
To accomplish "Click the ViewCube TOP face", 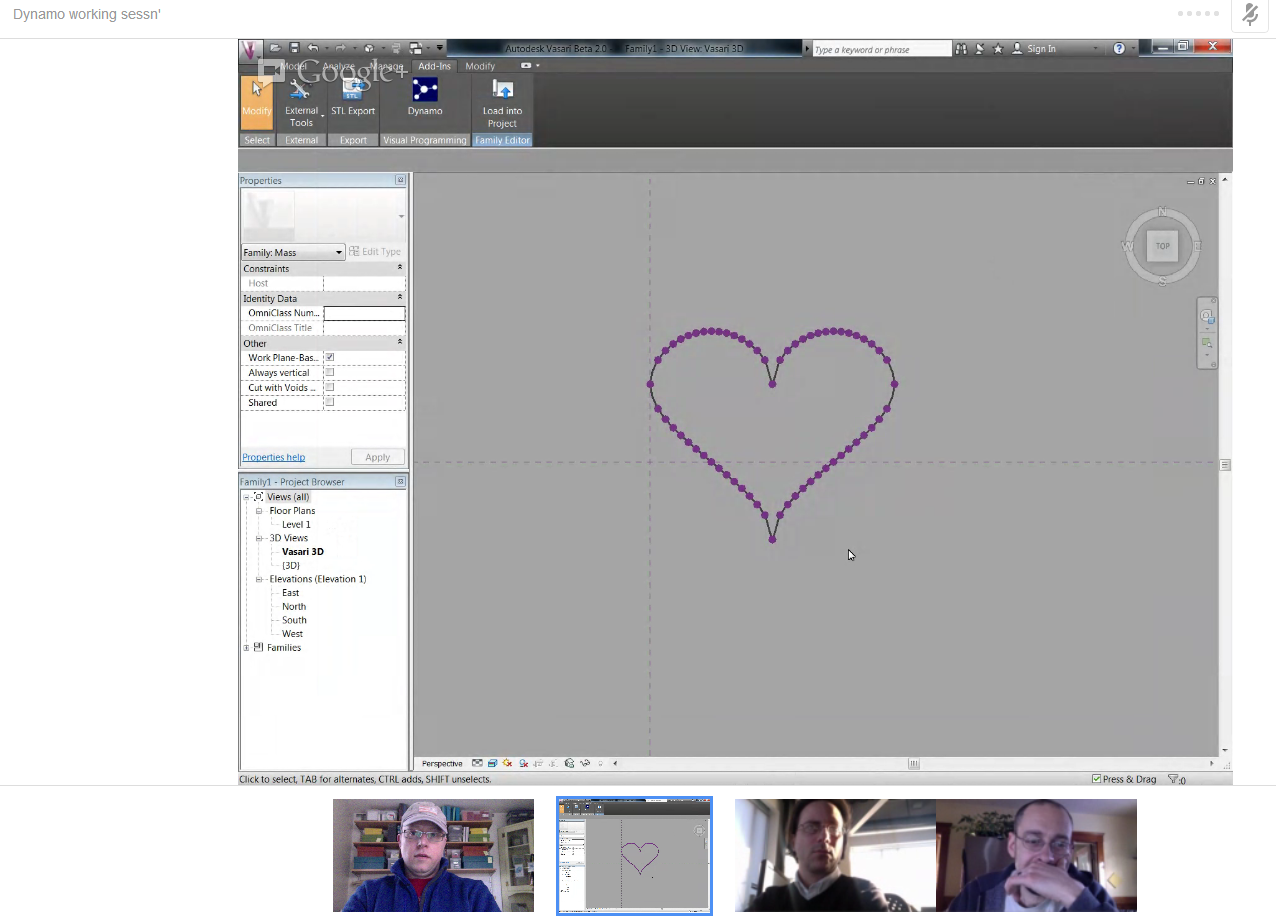I will click(1162, 246).
